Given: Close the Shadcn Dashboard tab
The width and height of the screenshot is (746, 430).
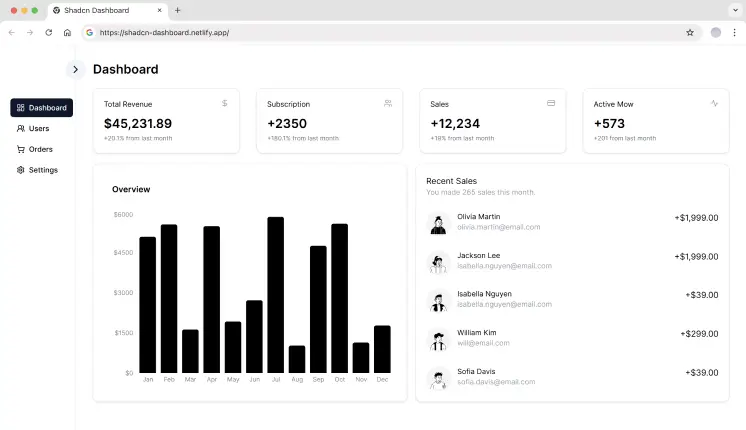Looking at the screenshot, I should (159, 10).
